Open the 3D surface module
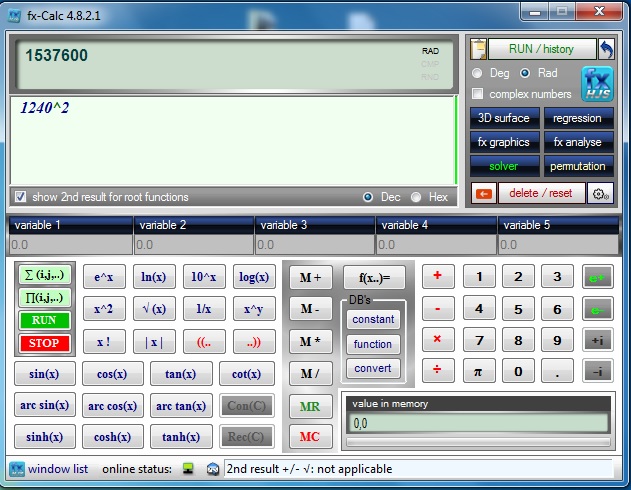 [x=505, y=118]
